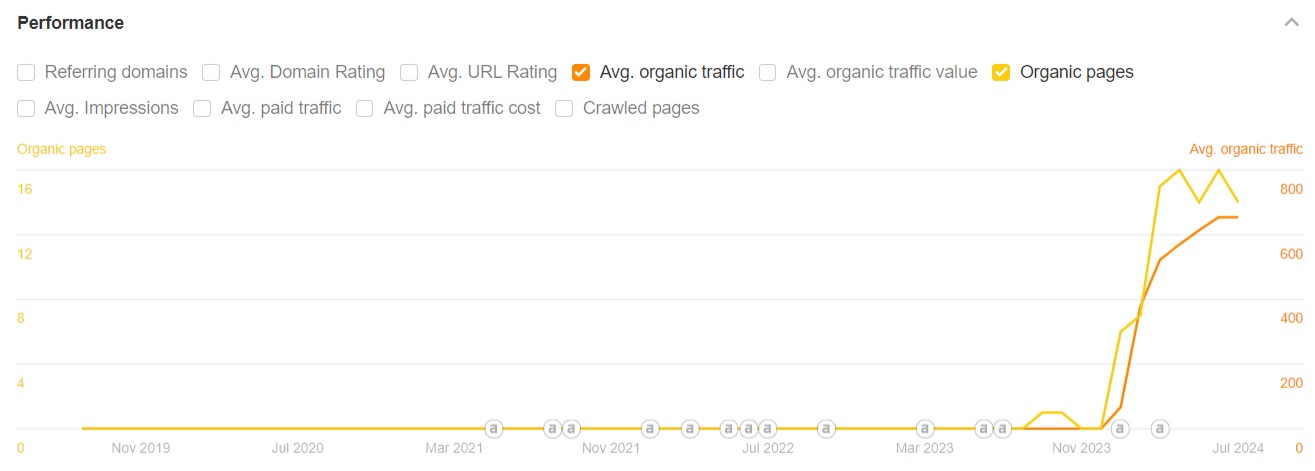Enable the Avg. paid traffic checkbox

(202, 108)
